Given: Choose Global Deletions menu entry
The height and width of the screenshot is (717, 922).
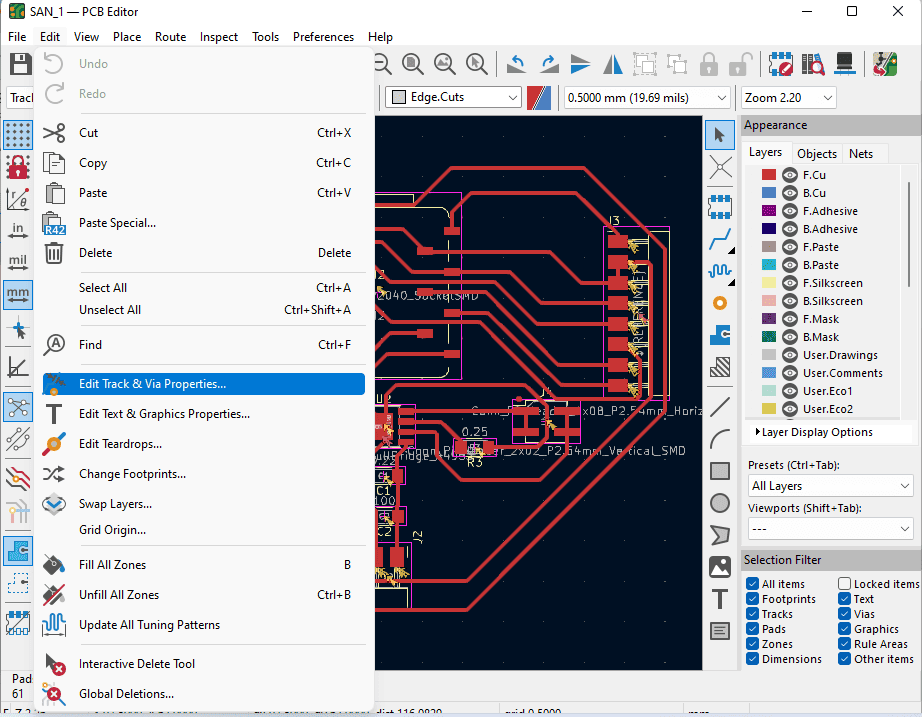Looking at the screenshot, I should point(203,693).
